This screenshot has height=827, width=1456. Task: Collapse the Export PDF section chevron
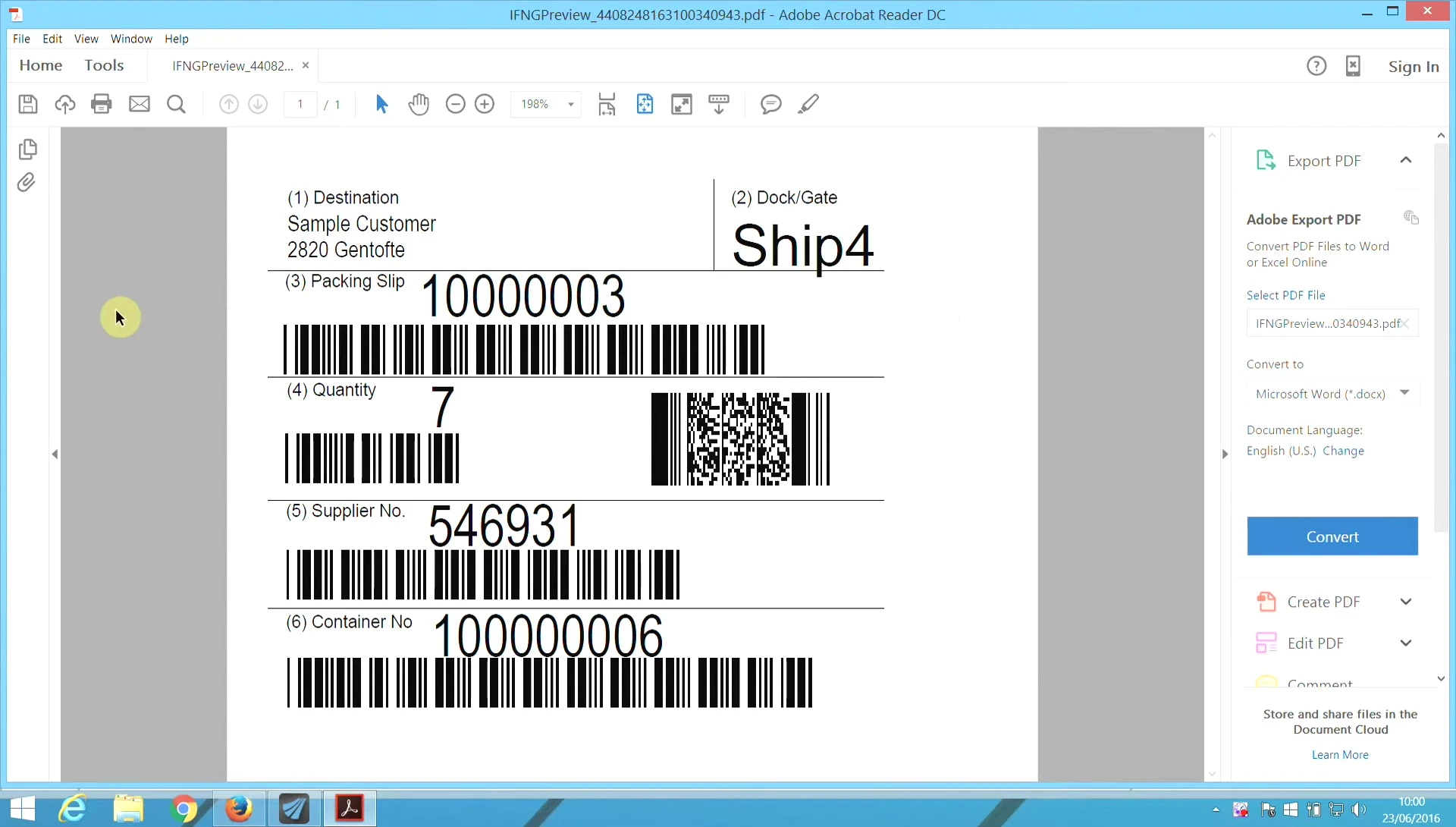point(1406,160)
